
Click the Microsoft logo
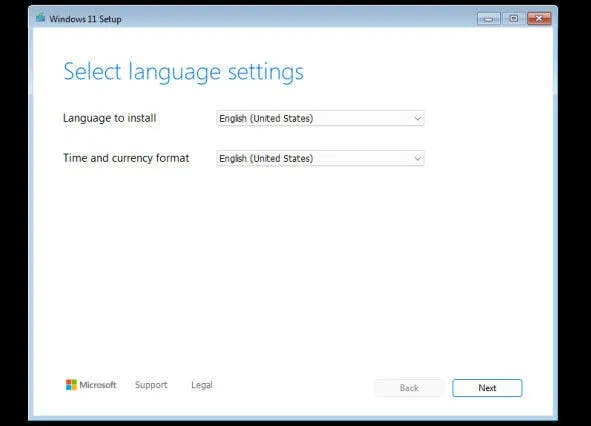pos(91,385)
